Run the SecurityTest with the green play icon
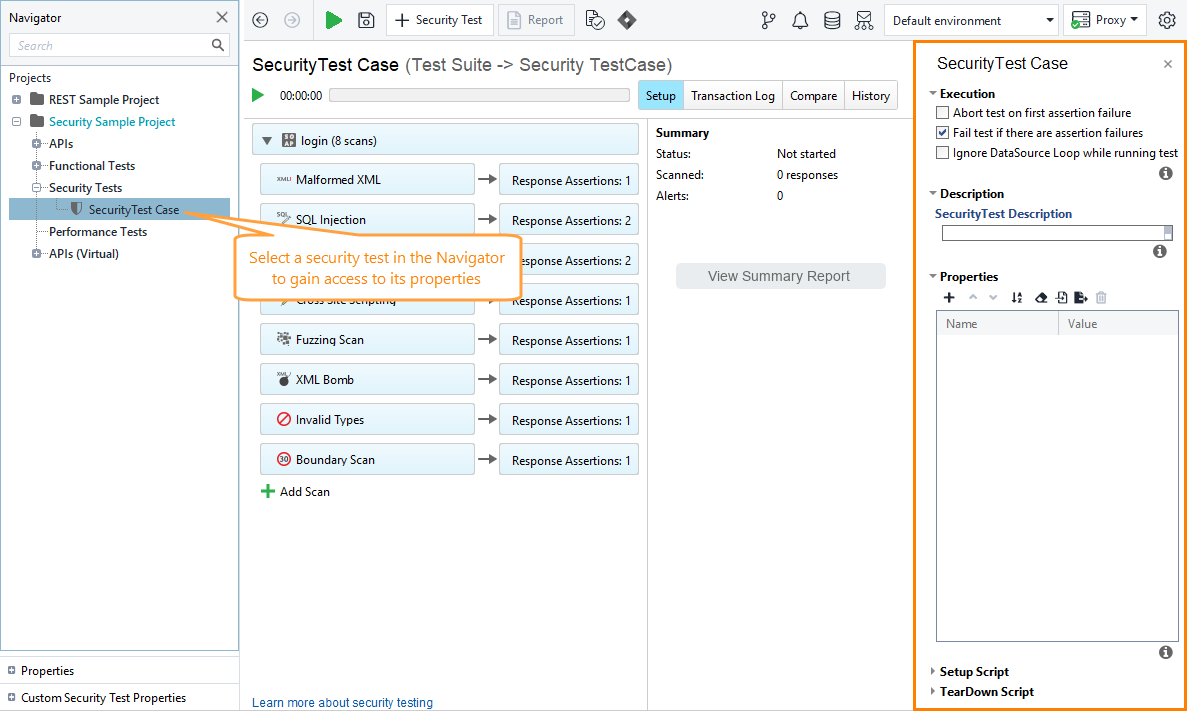The image size is (1187, 711). point(333,20)
